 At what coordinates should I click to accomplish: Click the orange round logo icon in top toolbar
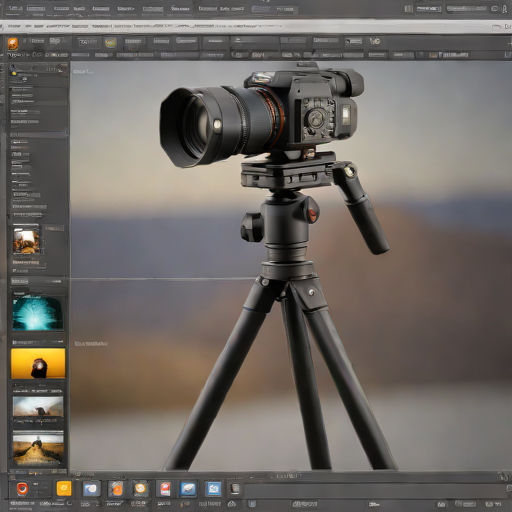click(13, 43)
